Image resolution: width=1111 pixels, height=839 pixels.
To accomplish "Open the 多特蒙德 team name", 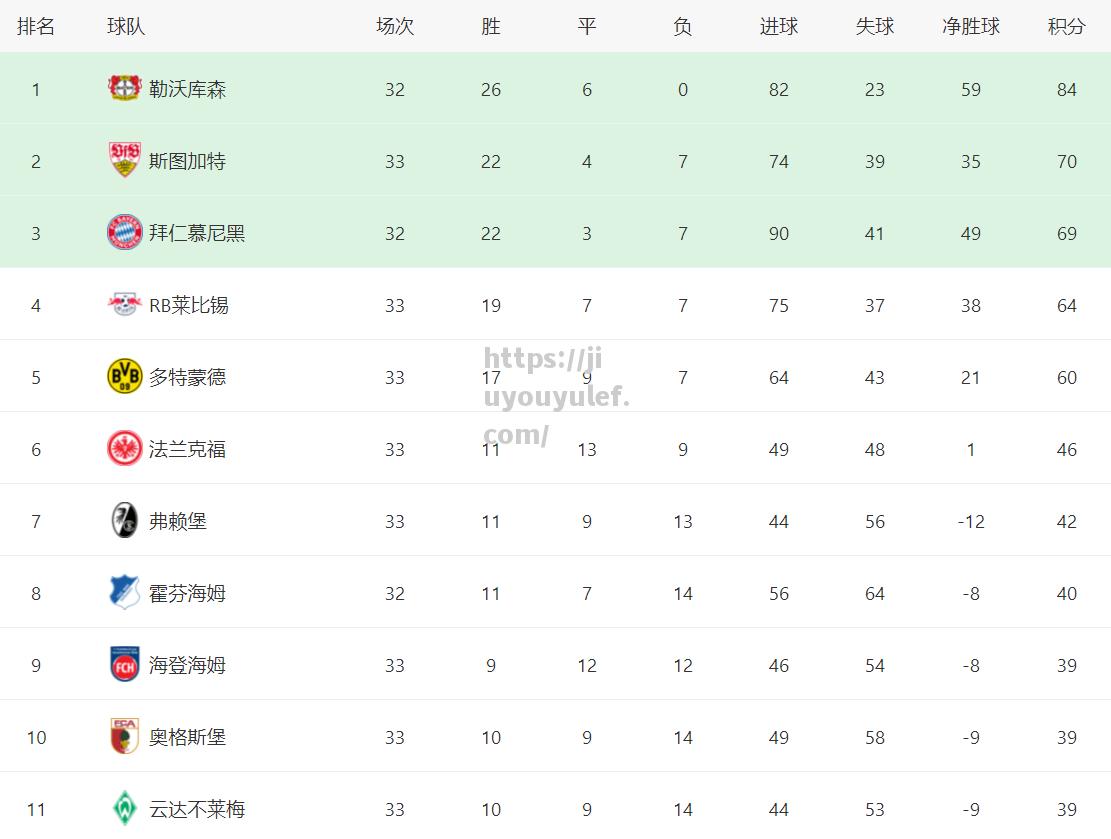I will pos(187,377).
